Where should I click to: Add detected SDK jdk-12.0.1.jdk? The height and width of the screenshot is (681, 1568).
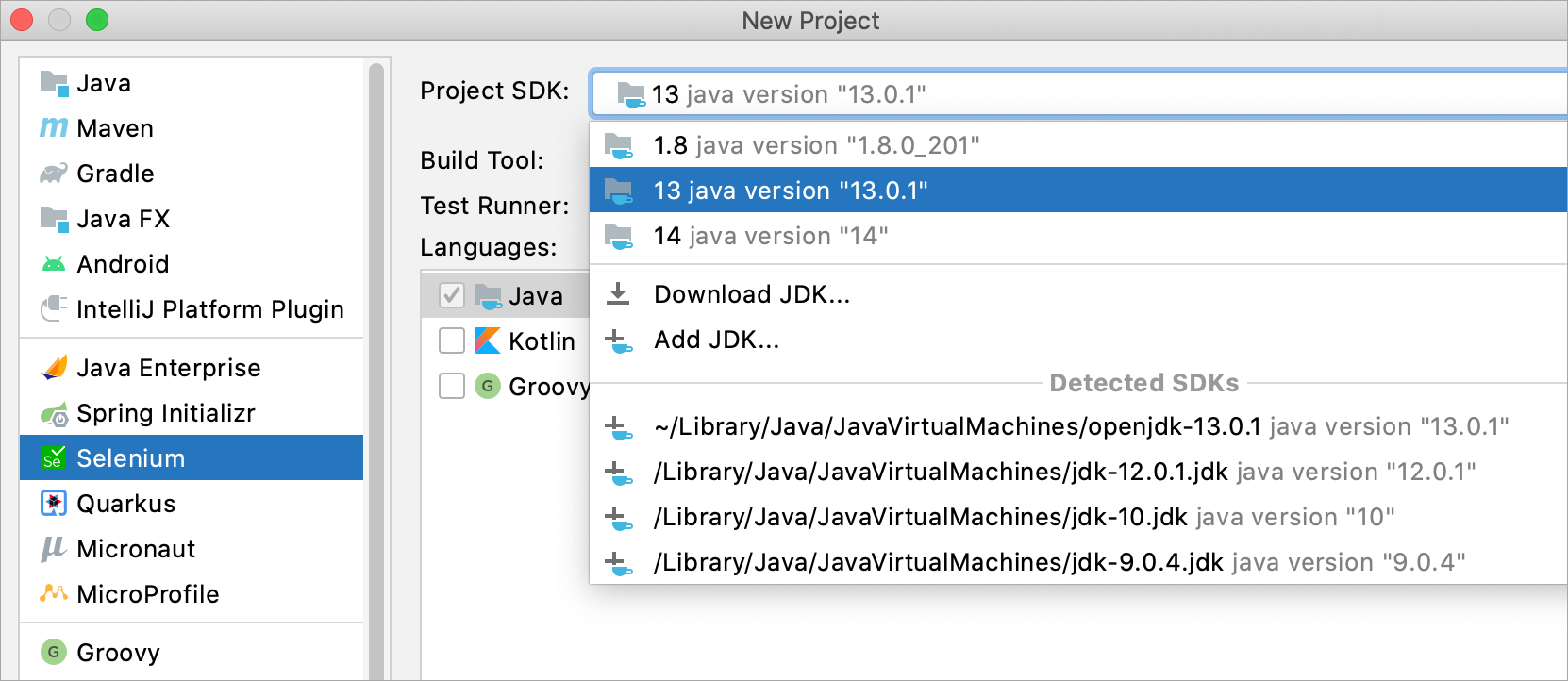coord(1078,472)
